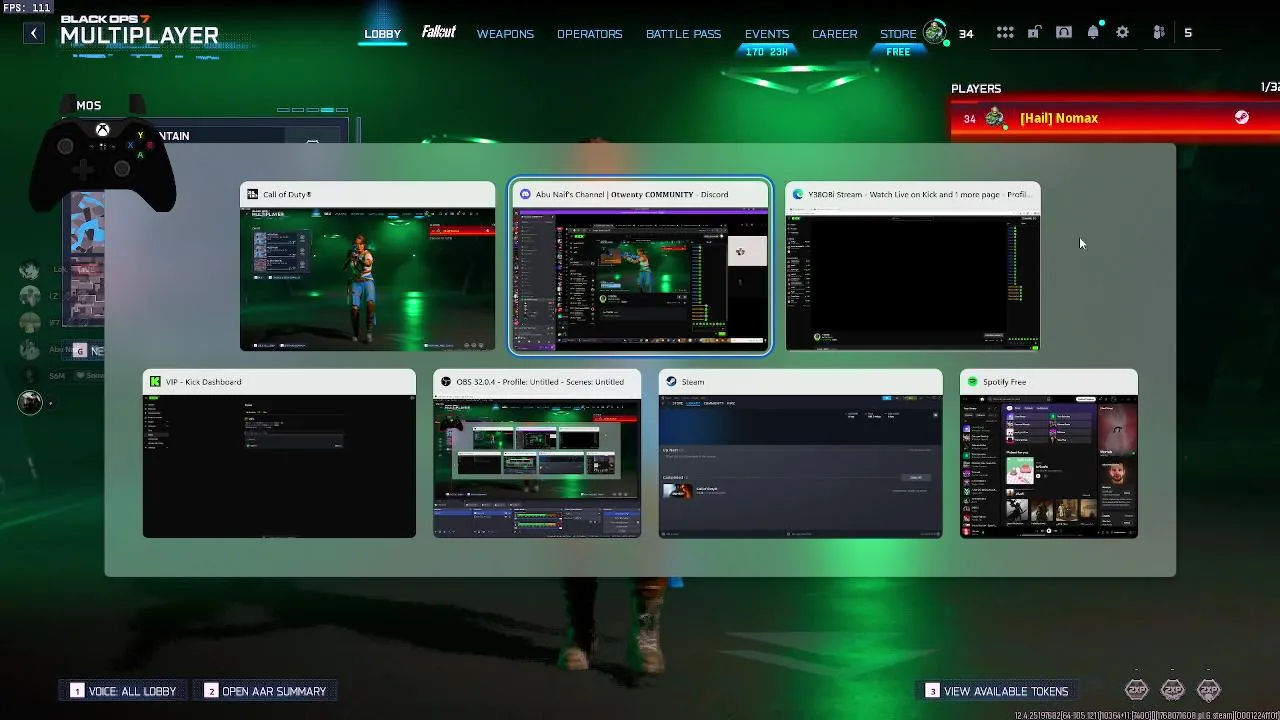Viewport: 1280px width, 720px height.
Task: Click the FREE badge under STORE
Action: [898, 52]
